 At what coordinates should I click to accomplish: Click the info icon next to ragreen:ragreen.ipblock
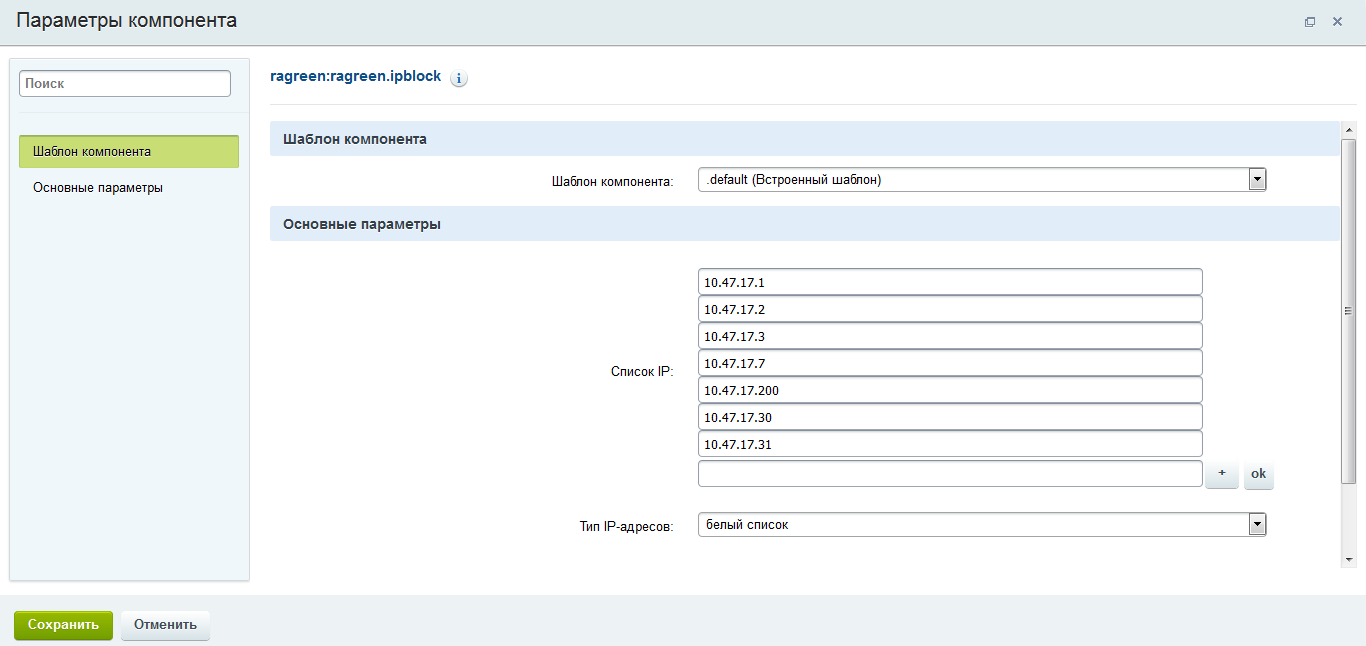[459, 77]
